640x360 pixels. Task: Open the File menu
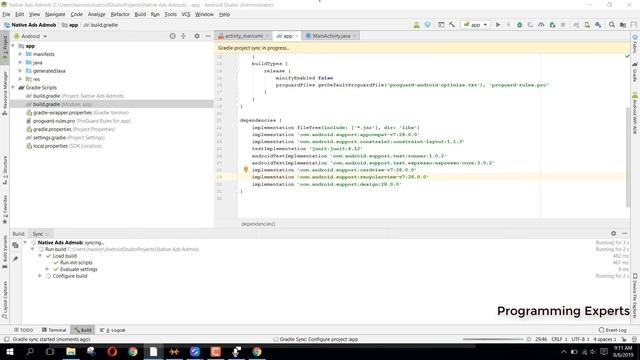(x=6, y=14)
